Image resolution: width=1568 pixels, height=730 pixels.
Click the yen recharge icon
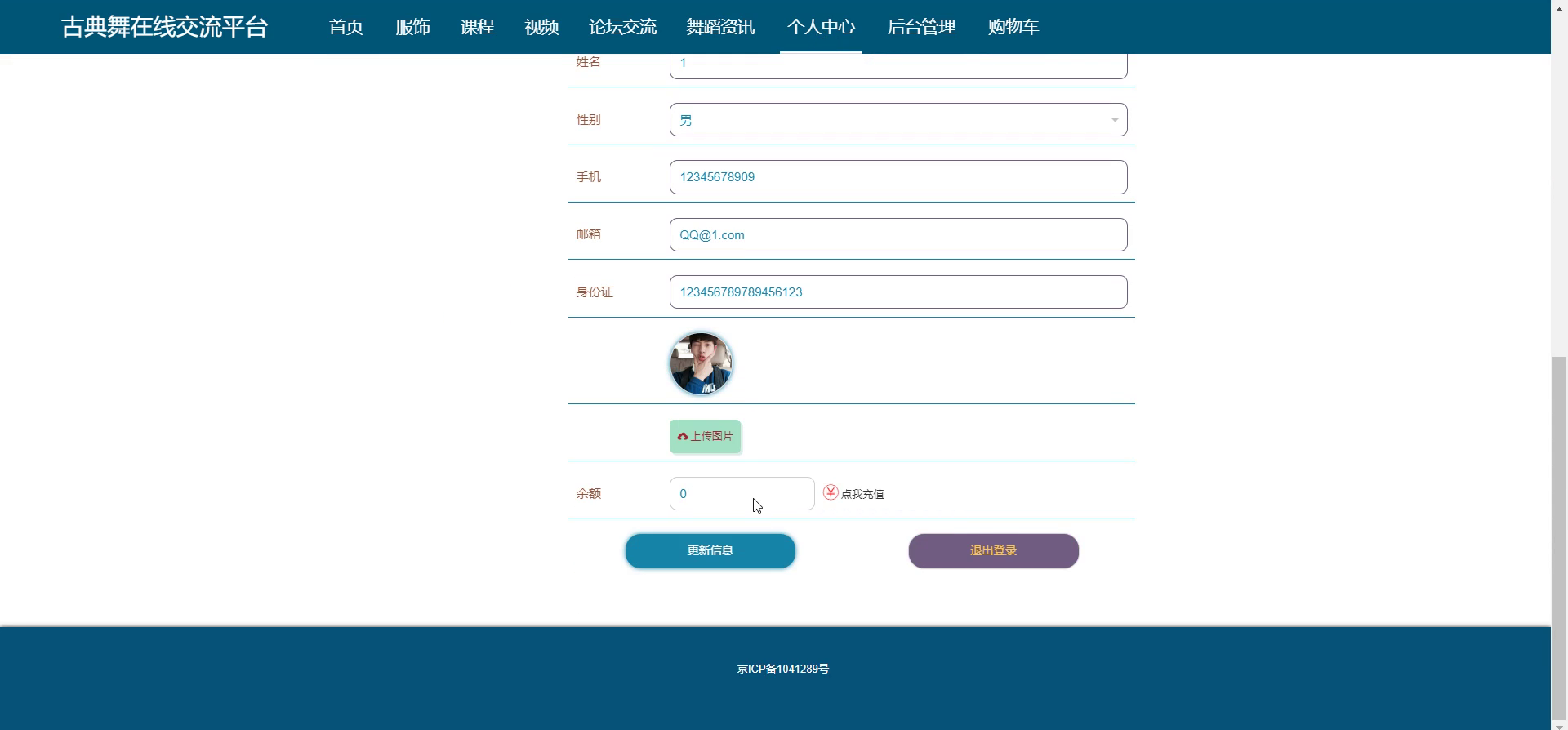[831, 492]
